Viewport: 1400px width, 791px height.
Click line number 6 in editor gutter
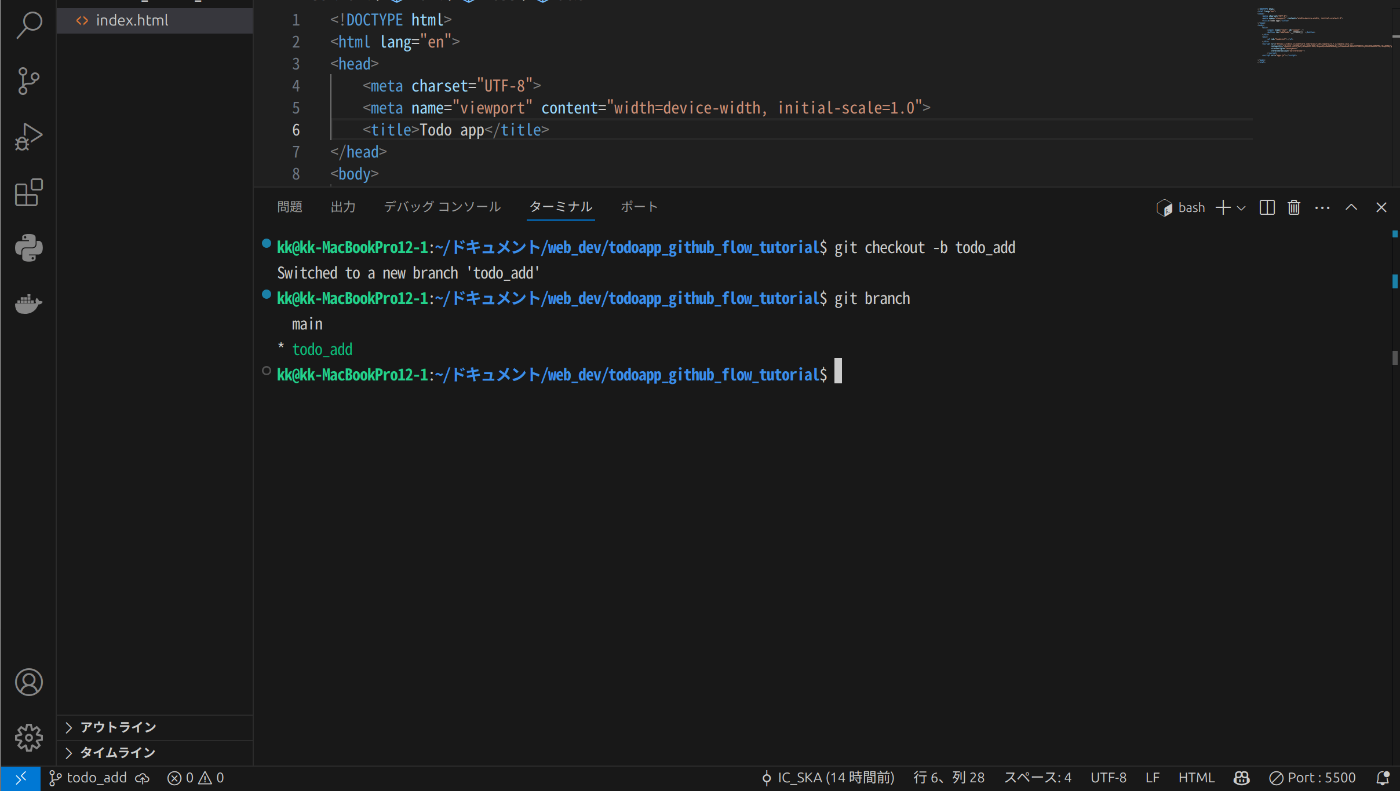(x=296, y=130)
